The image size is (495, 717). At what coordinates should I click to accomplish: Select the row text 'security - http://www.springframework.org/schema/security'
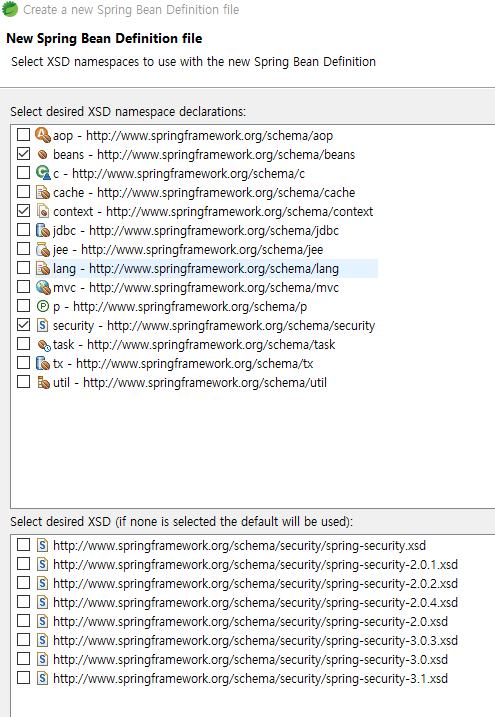tap(214, 326)
